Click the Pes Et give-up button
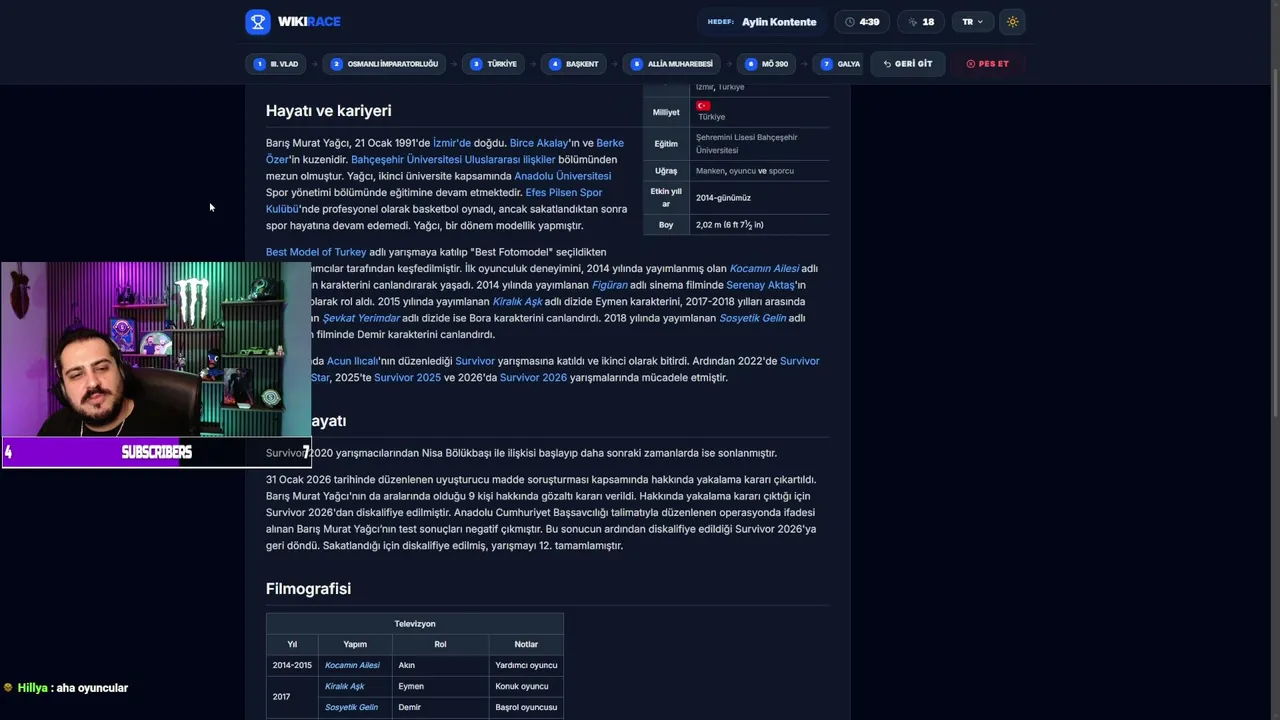Image resolution: width=1280 pixels, height=720 pixels. [x=988, y=64]
